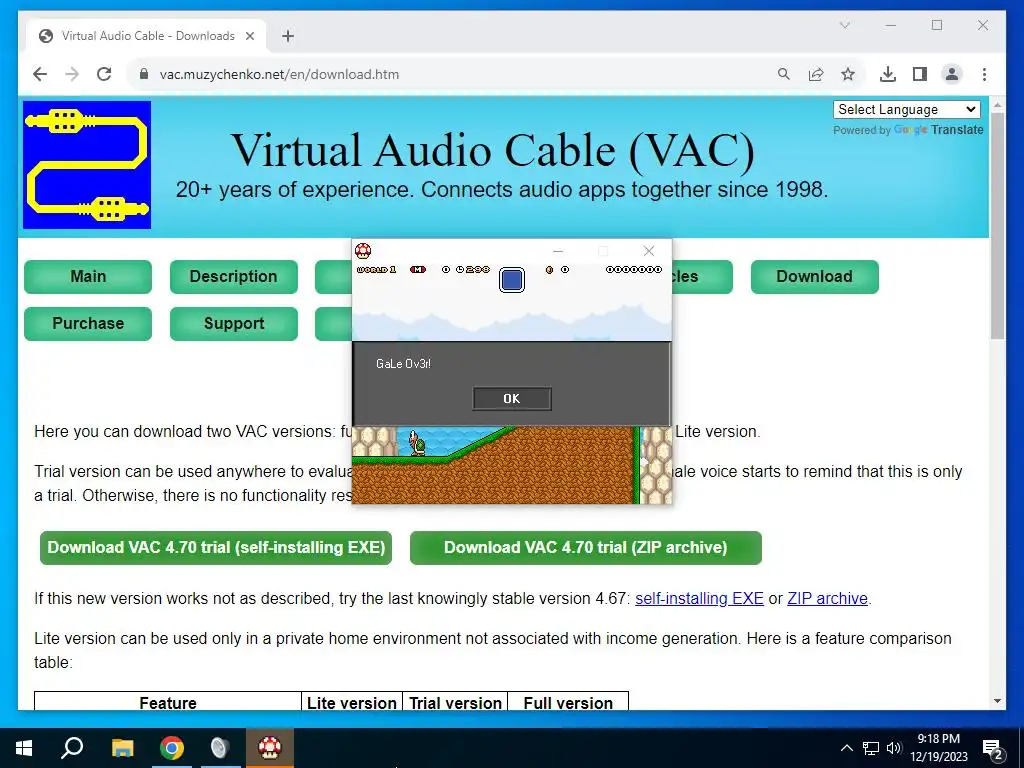
Task: Select the mushroom game taskbar icon
Action: coord(270,748)
